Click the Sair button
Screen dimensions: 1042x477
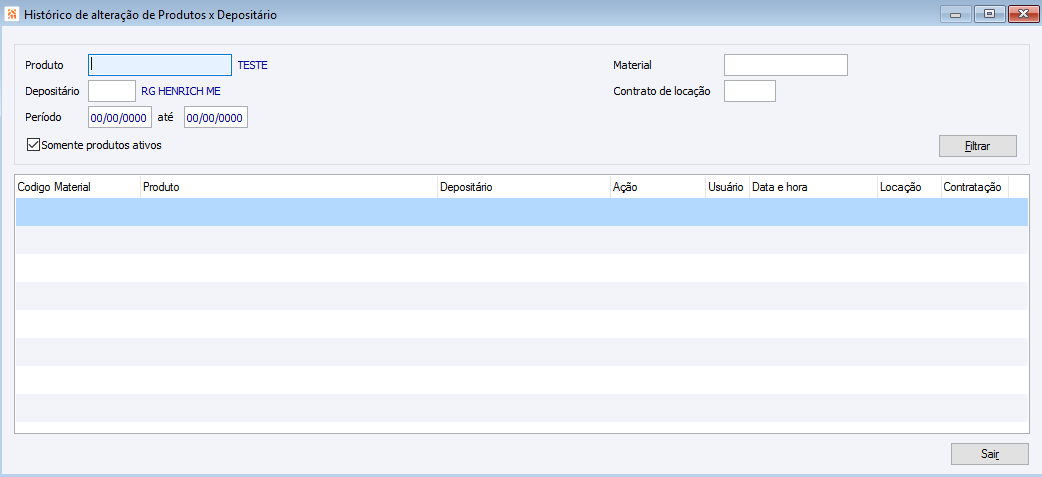(990, 454)
